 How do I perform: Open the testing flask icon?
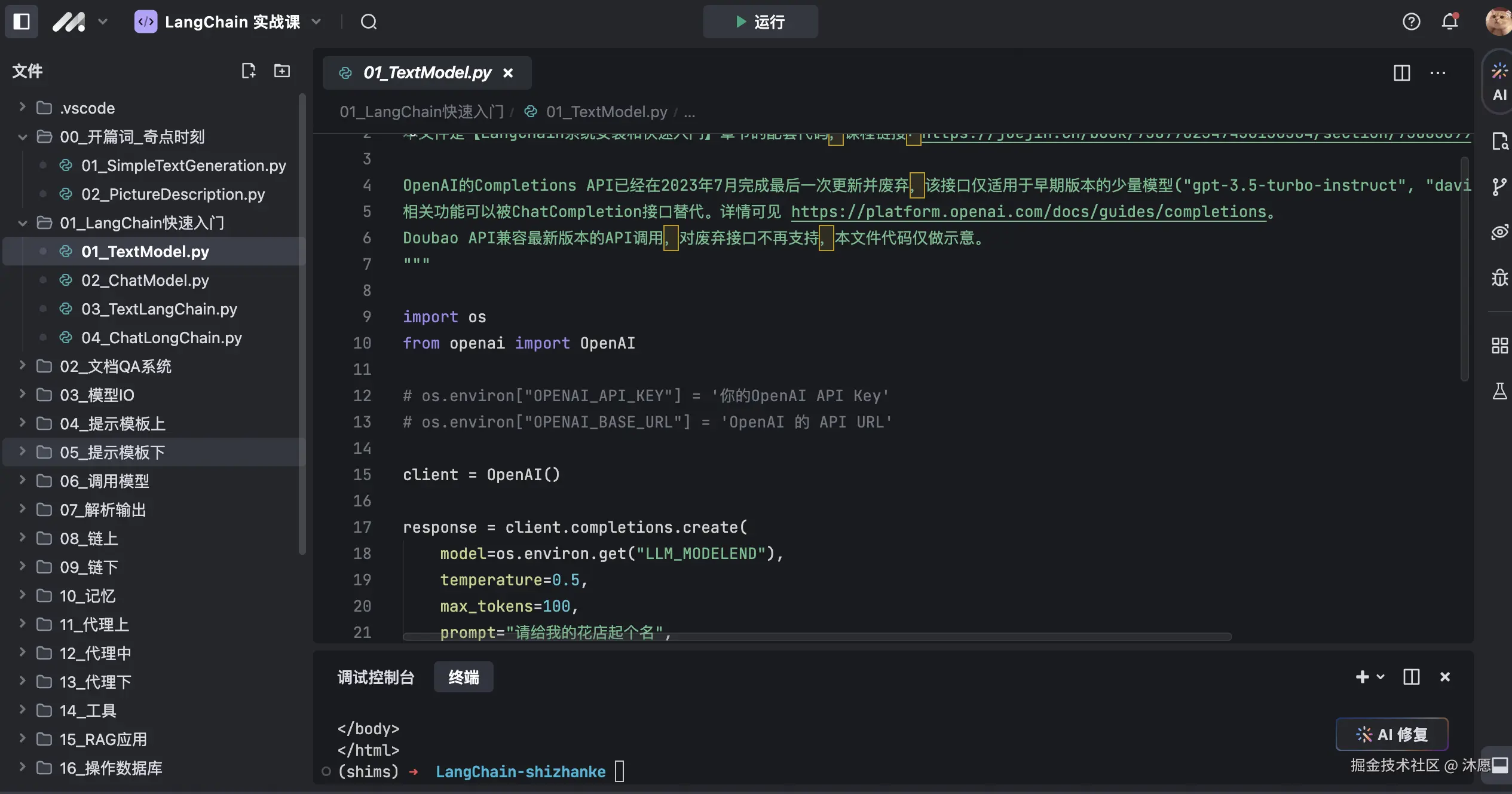click(x=1499, y=392)
